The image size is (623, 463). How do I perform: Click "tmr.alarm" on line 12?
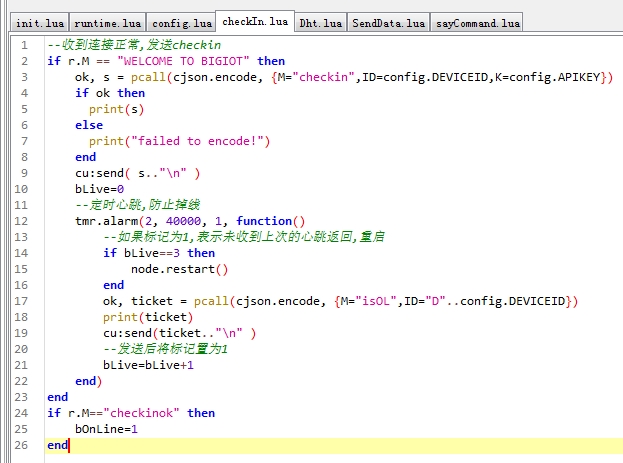[x=106, y=221]
